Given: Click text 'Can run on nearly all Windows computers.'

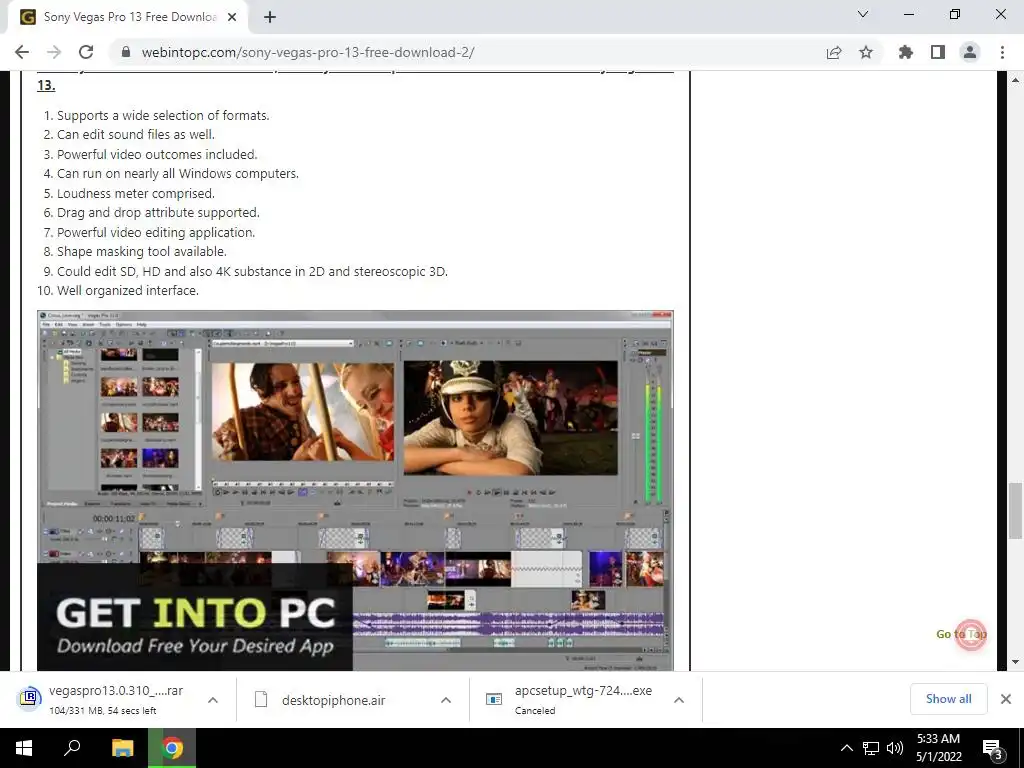Looking at the screenshot, I should pyautogui.click(x=178, y=174).
